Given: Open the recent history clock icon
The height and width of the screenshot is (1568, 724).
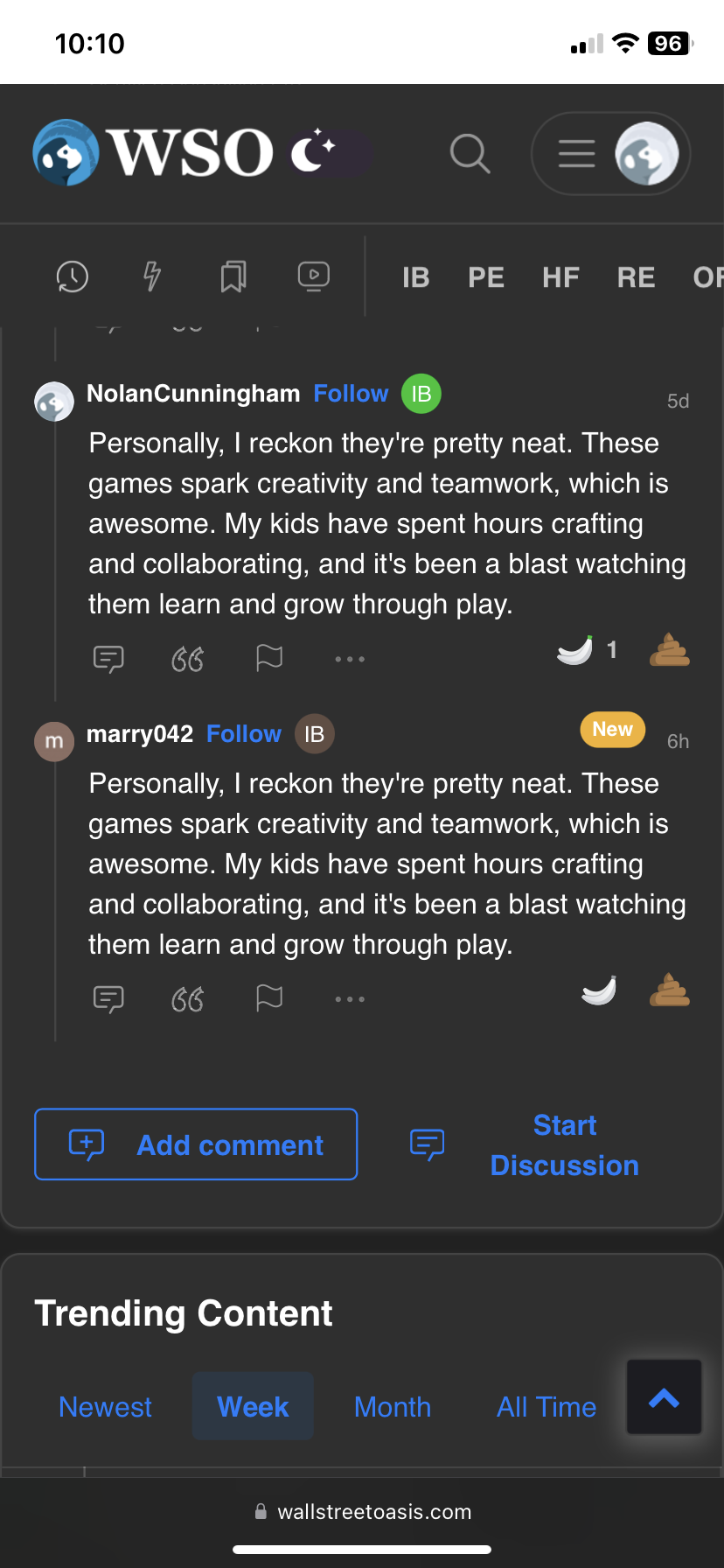Looking at the screenshot, I should click(x=73, y=276).
